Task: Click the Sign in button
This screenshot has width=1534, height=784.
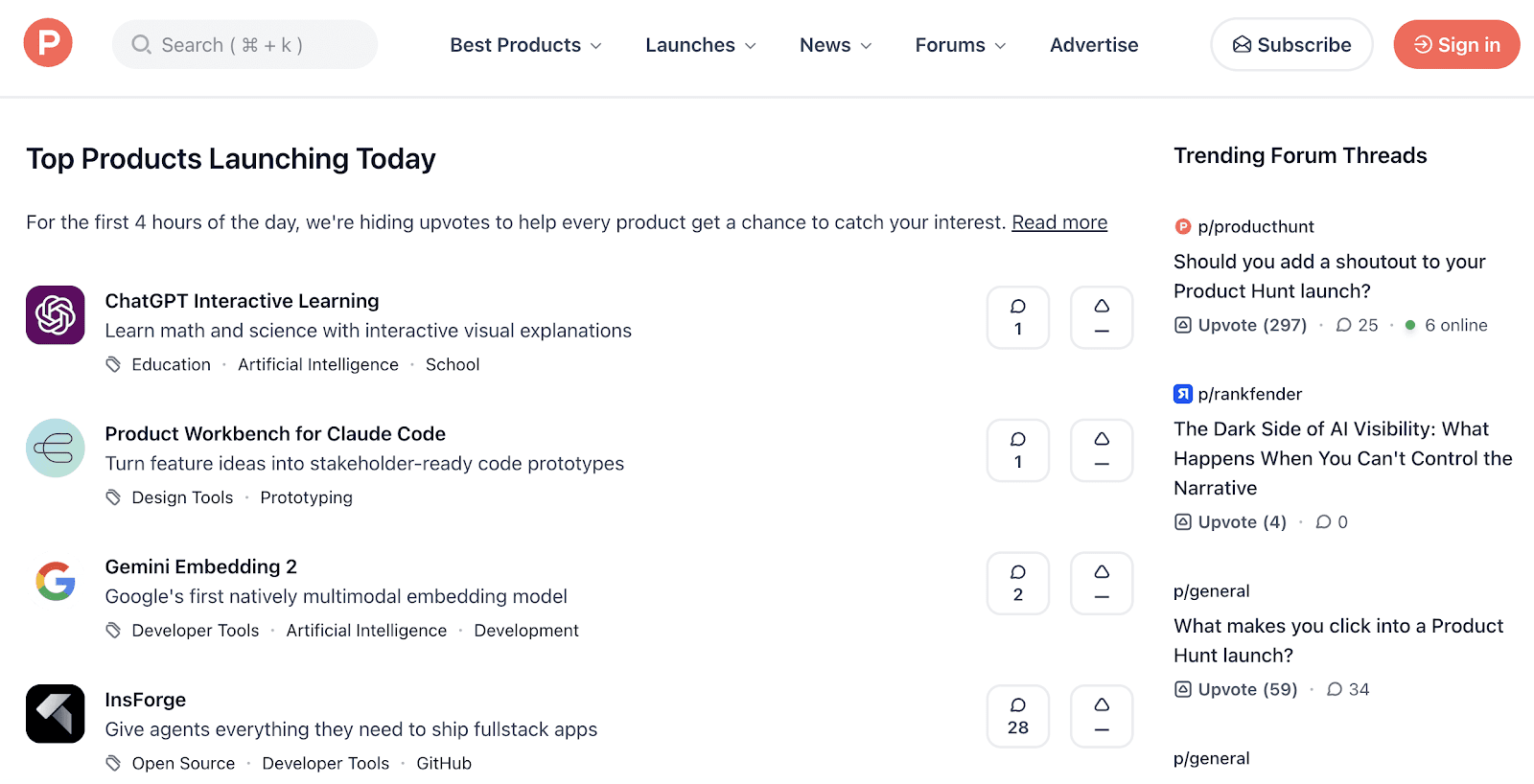Action: coord(1455,44)
